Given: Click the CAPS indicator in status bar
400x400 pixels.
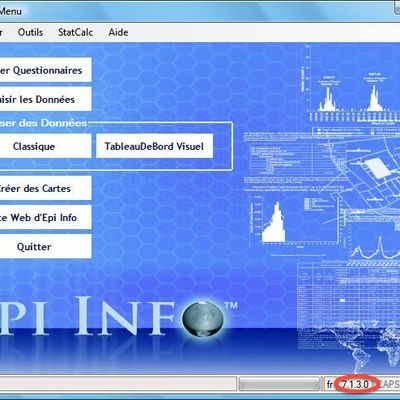Looking at the screenshot, I should tap(389, 384).
